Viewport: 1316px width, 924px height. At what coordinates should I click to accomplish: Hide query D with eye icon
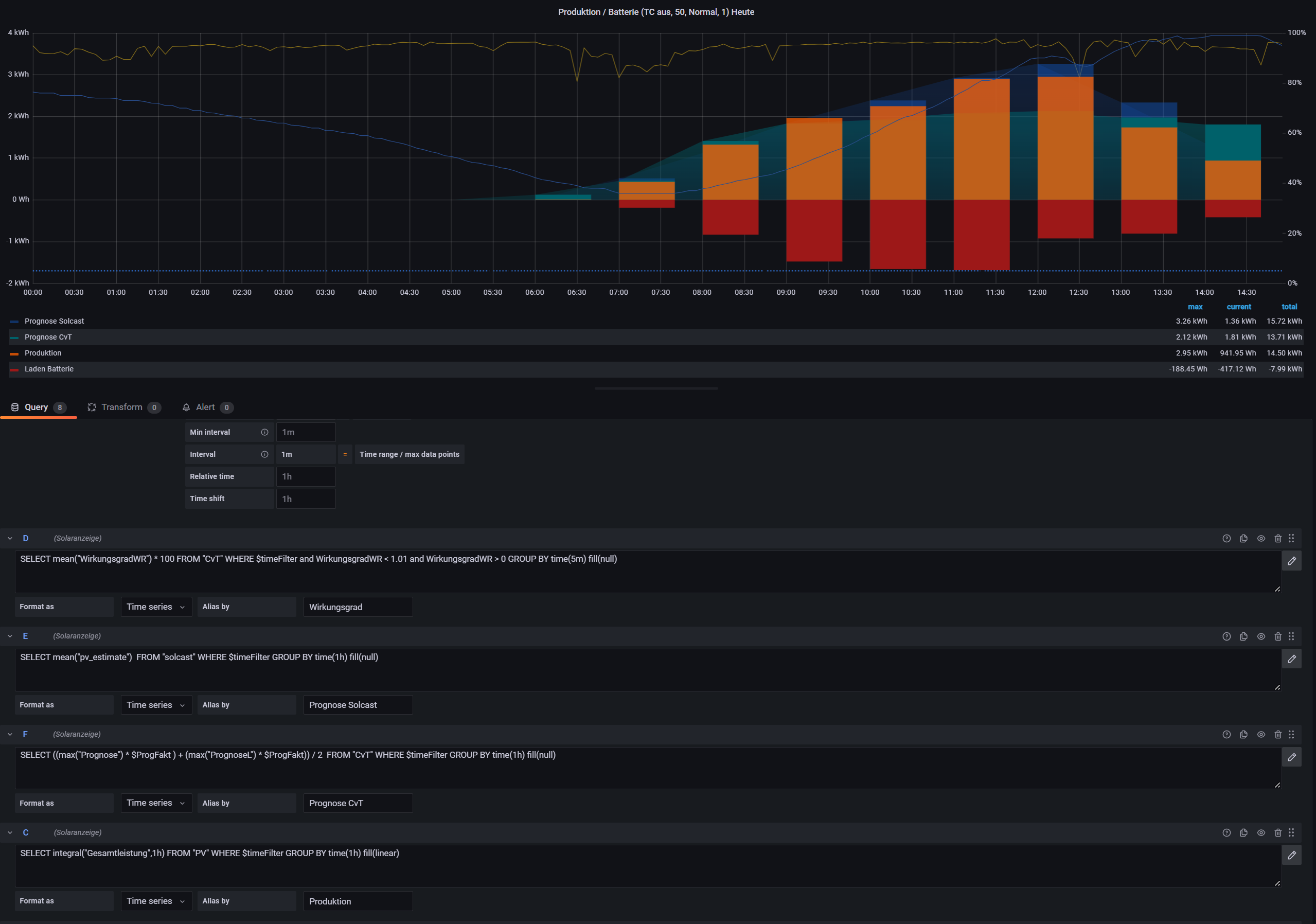1261,538
